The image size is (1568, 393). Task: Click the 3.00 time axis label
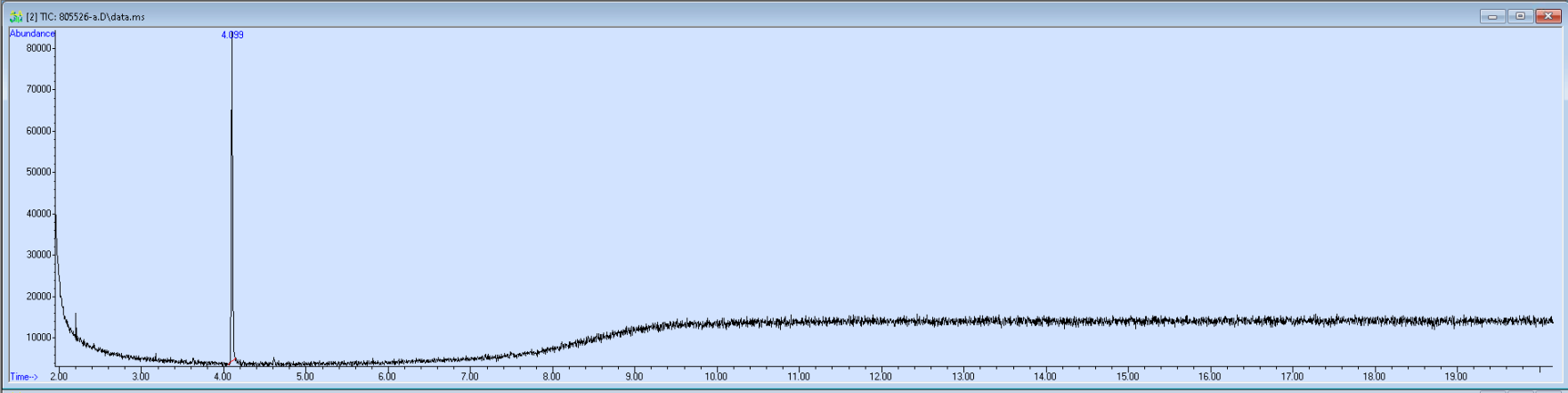click(x=141, y=377)
